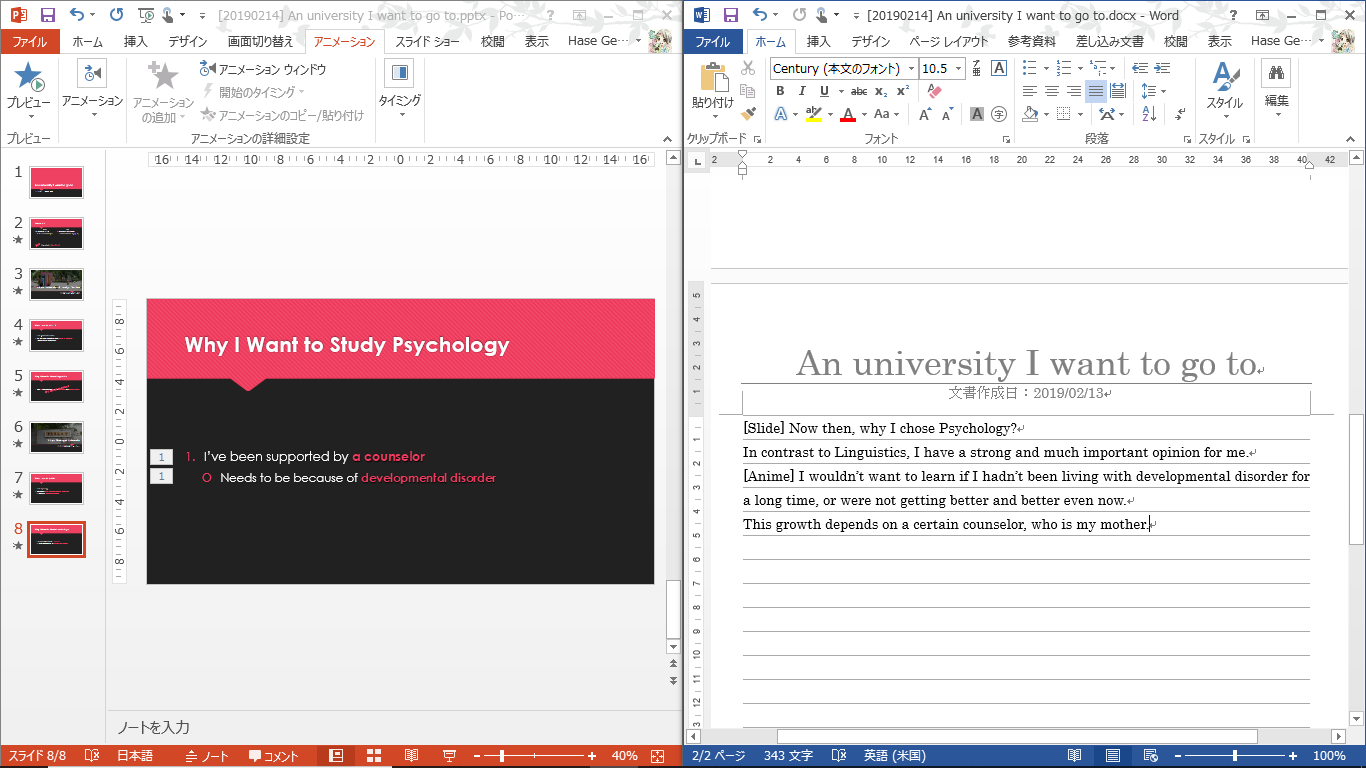Open the Century font name dropdown

(x=911, y=69)
